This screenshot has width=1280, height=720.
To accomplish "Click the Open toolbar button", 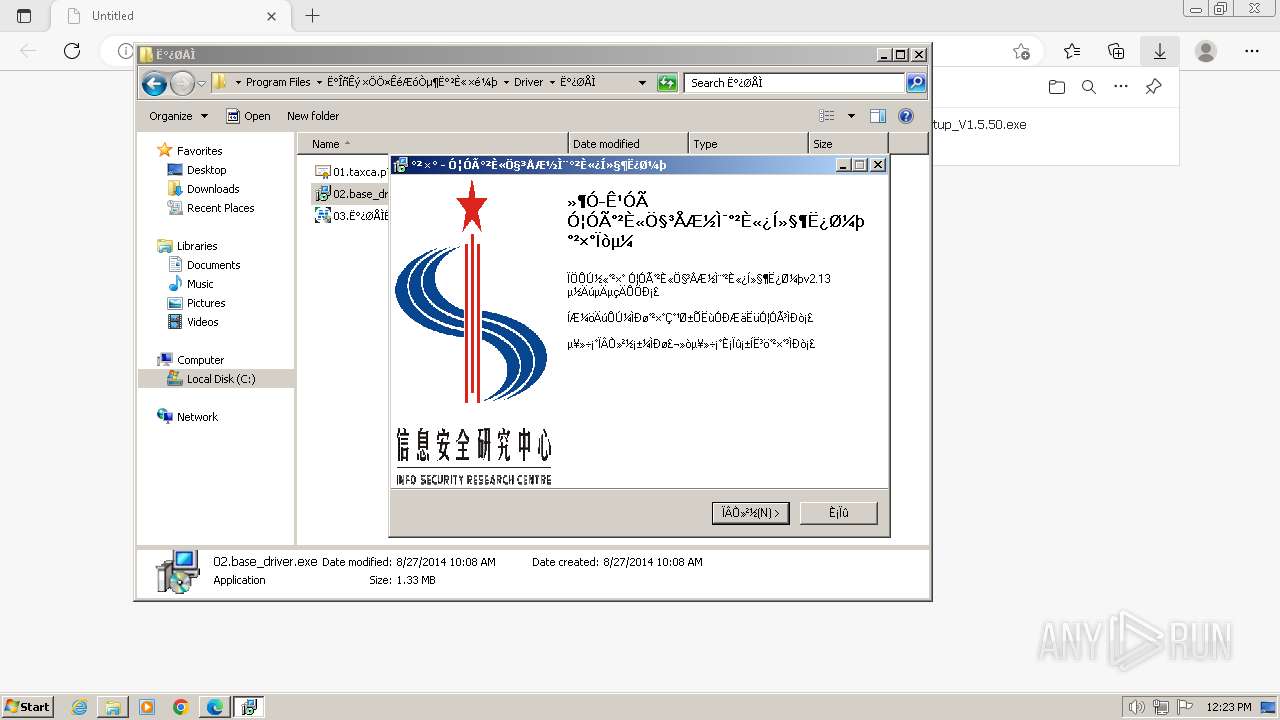I will pyautogui.click(x=248, y=116).
